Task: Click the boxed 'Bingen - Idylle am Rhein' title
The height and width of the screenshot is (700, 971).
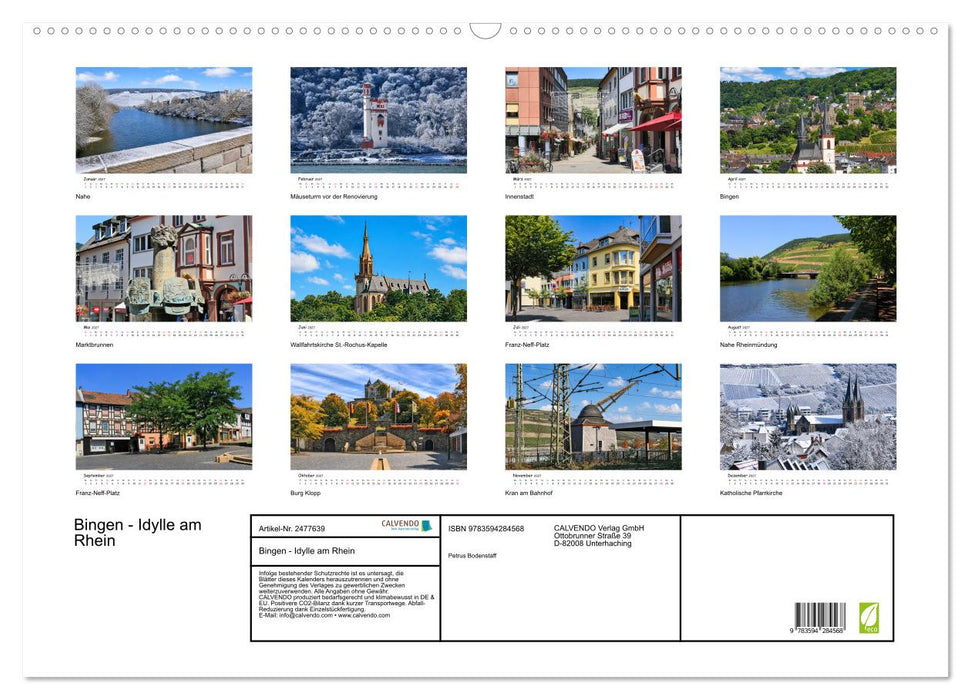Action: 307,551
